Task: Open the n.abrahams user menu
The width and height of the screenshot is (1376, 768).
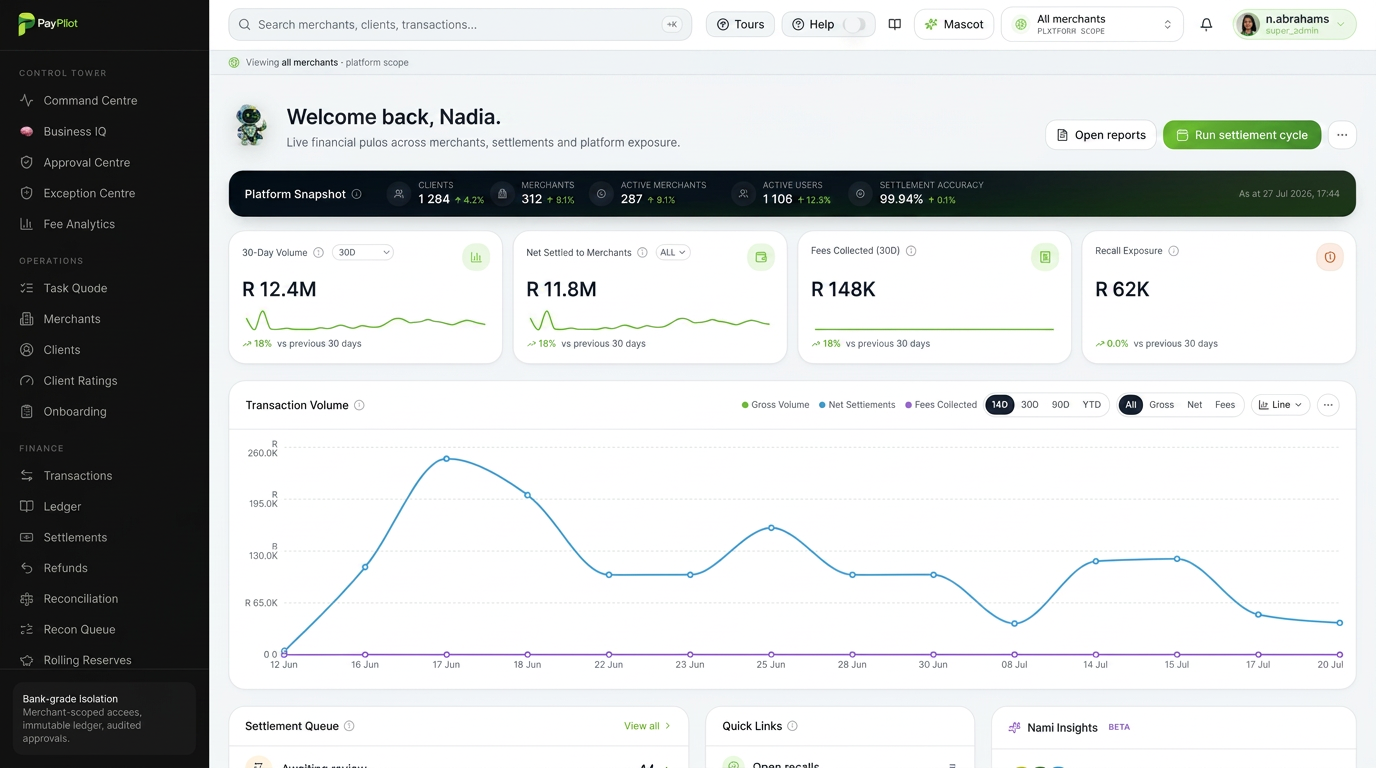Action: click(x=1295, y=24)
